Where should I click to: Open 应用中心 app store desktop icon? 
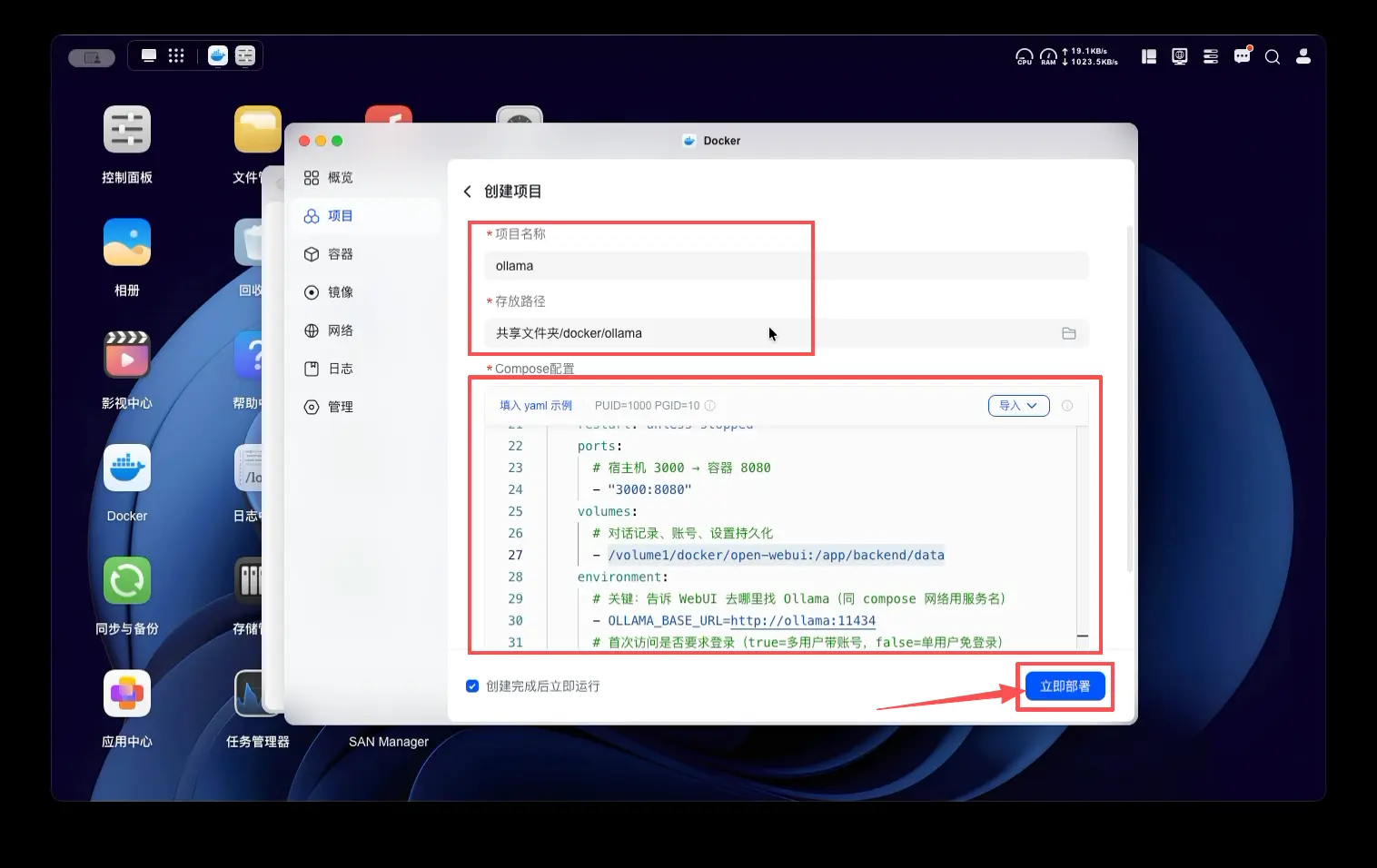click(127, 694)
